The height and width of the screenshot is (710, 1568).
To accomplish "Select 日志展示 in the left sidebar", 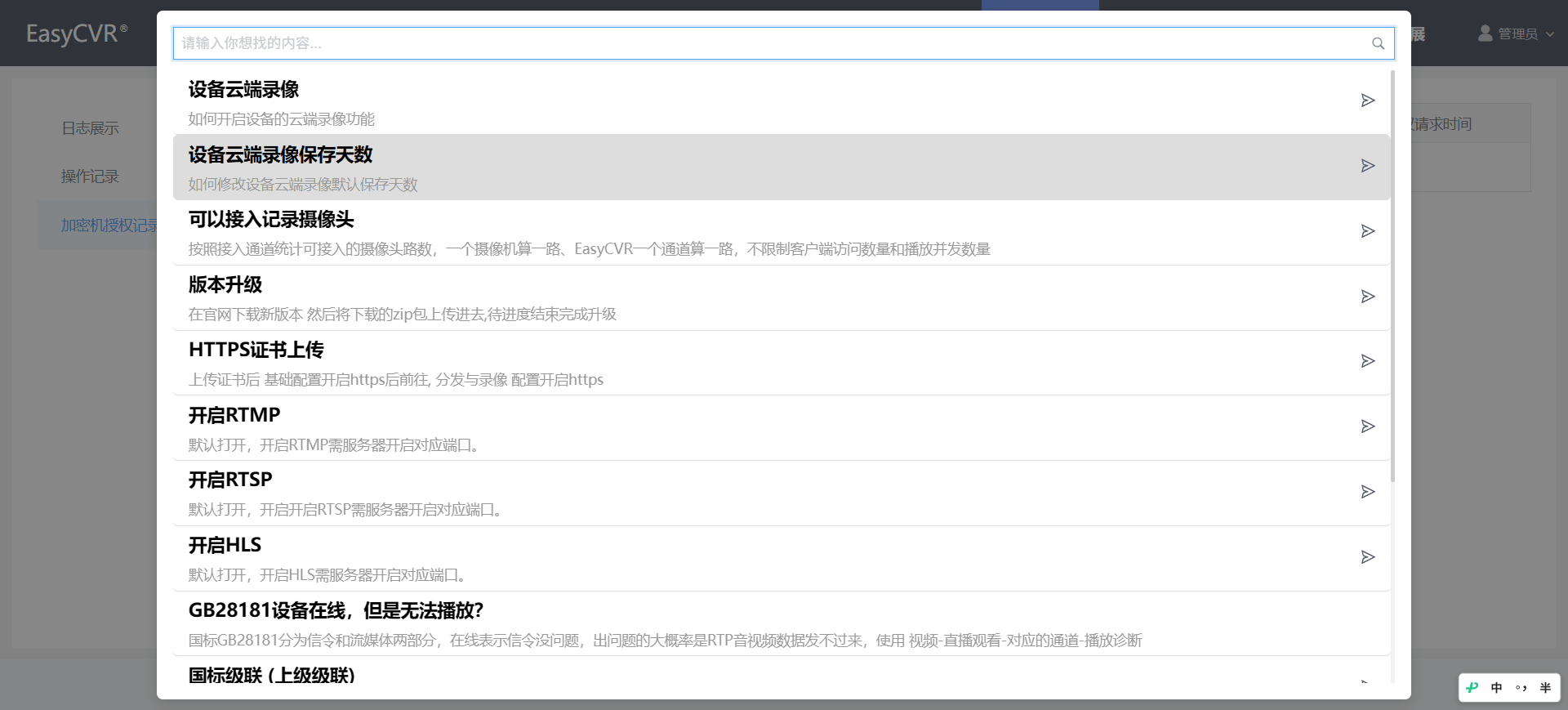I will point(90,128).
